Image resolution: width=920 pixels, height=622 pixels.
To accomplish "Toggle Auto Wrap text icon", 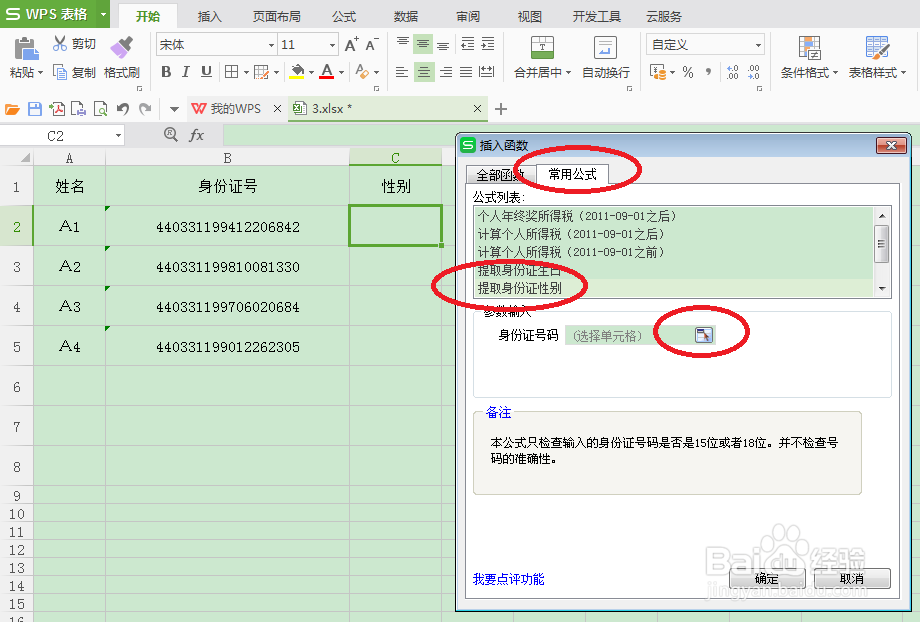I will (605, 48).
